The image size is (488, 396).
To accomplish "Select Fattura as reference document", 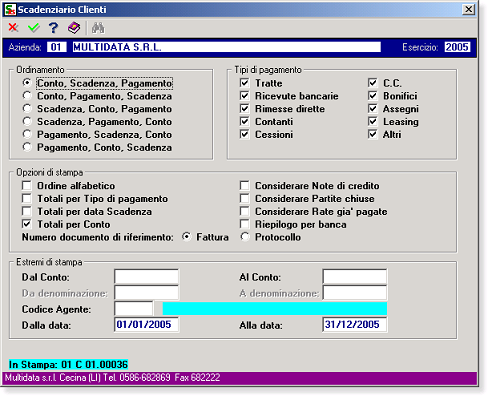I will (187, 237).
